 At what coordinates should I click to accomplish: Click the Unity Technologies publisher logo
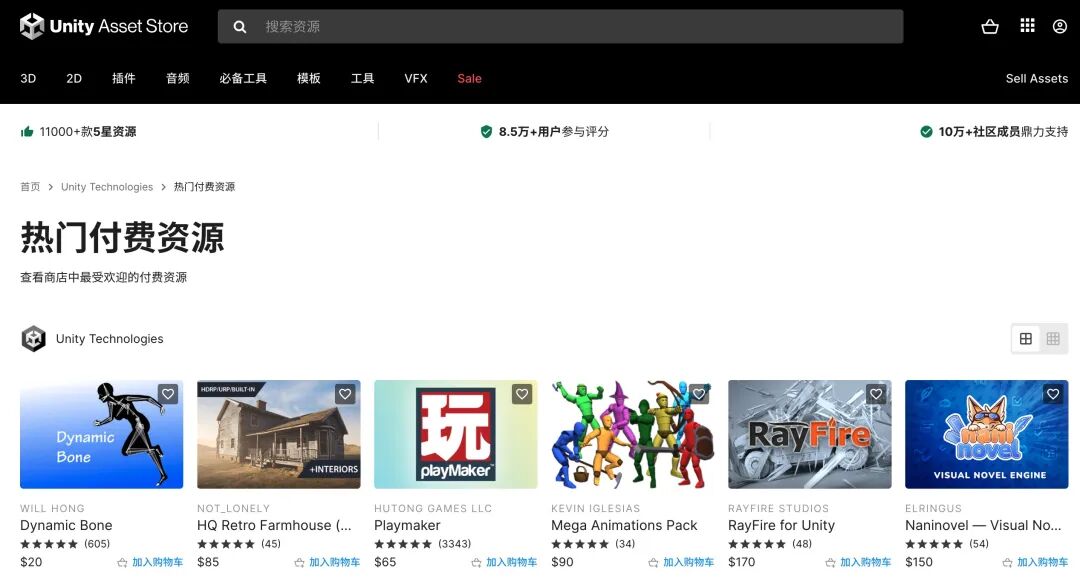pyautogui.click(x=33, y=339)
